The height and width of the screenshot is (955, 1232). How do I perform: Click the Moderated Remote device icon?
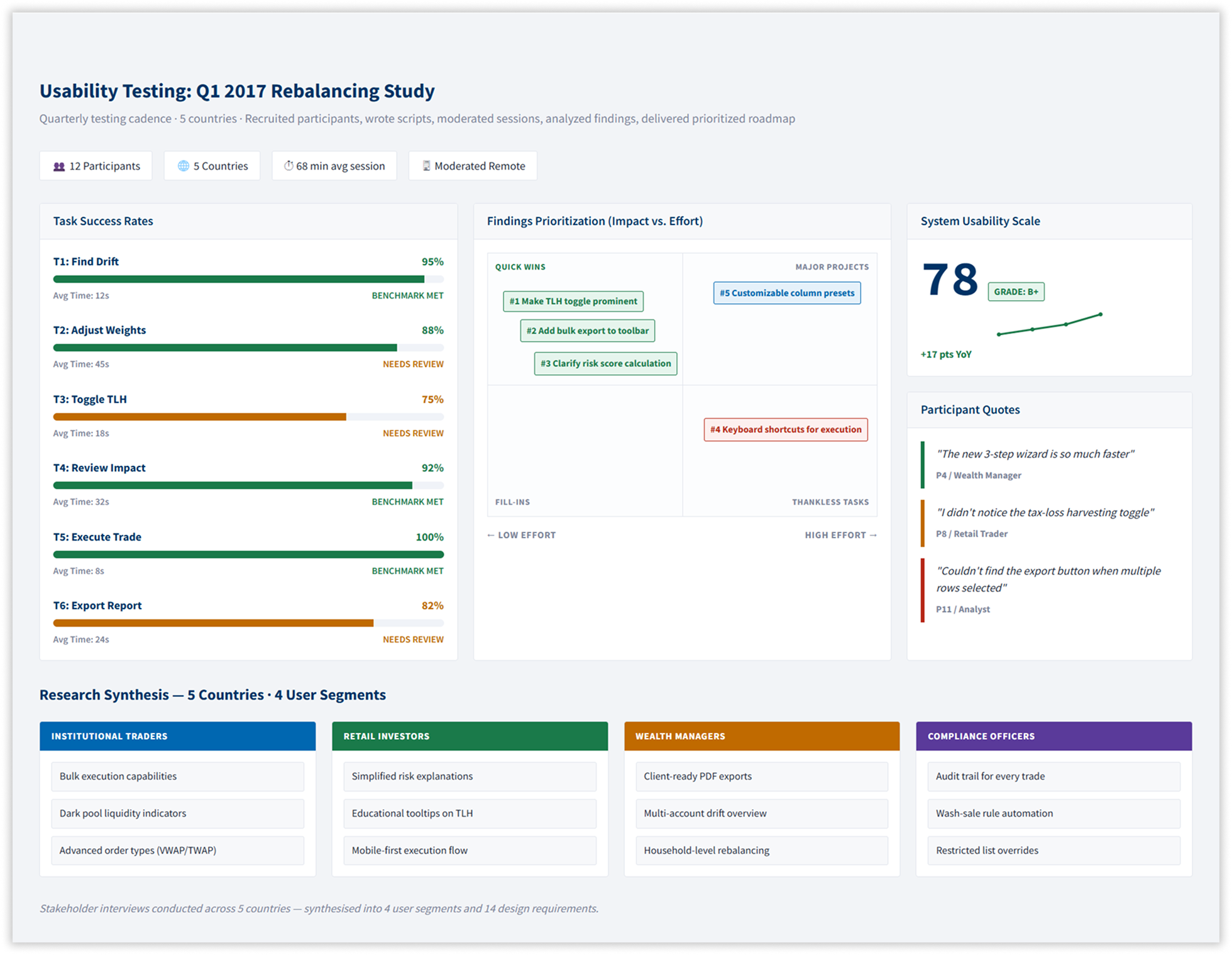coord(426,166)
